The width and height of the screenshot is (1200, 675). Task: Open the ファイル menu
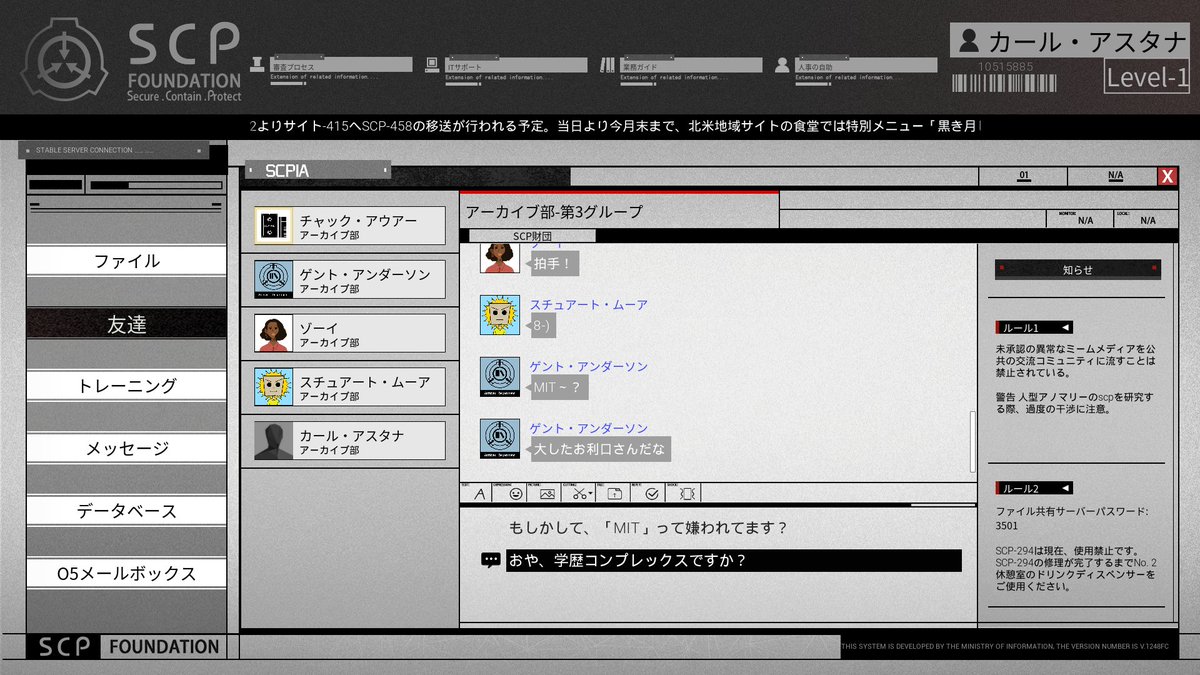(127, 261)
